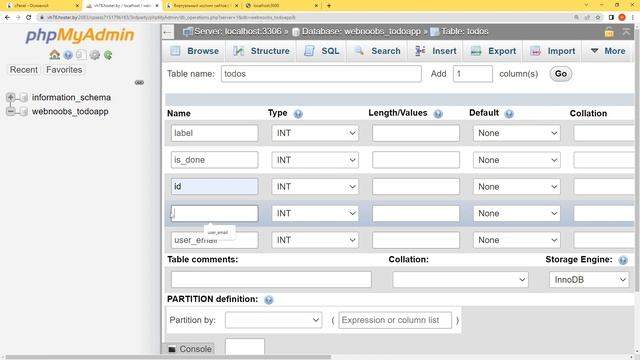Image resolution: width=640 pixels, height=360 pixels.
Task: Click the Name field containing is_done
Action: coord(214,160)
